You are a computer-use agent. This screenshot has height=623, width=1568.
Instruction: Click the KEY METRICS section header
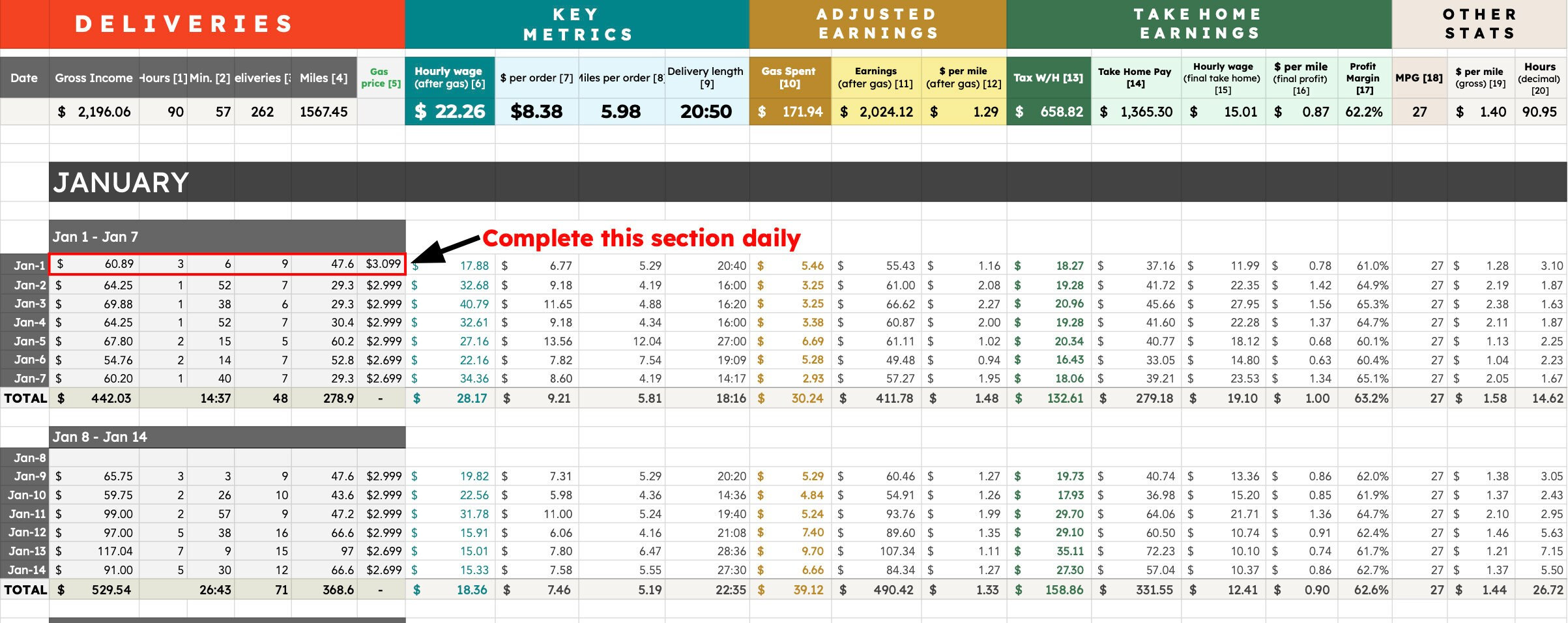click(576, 24)
